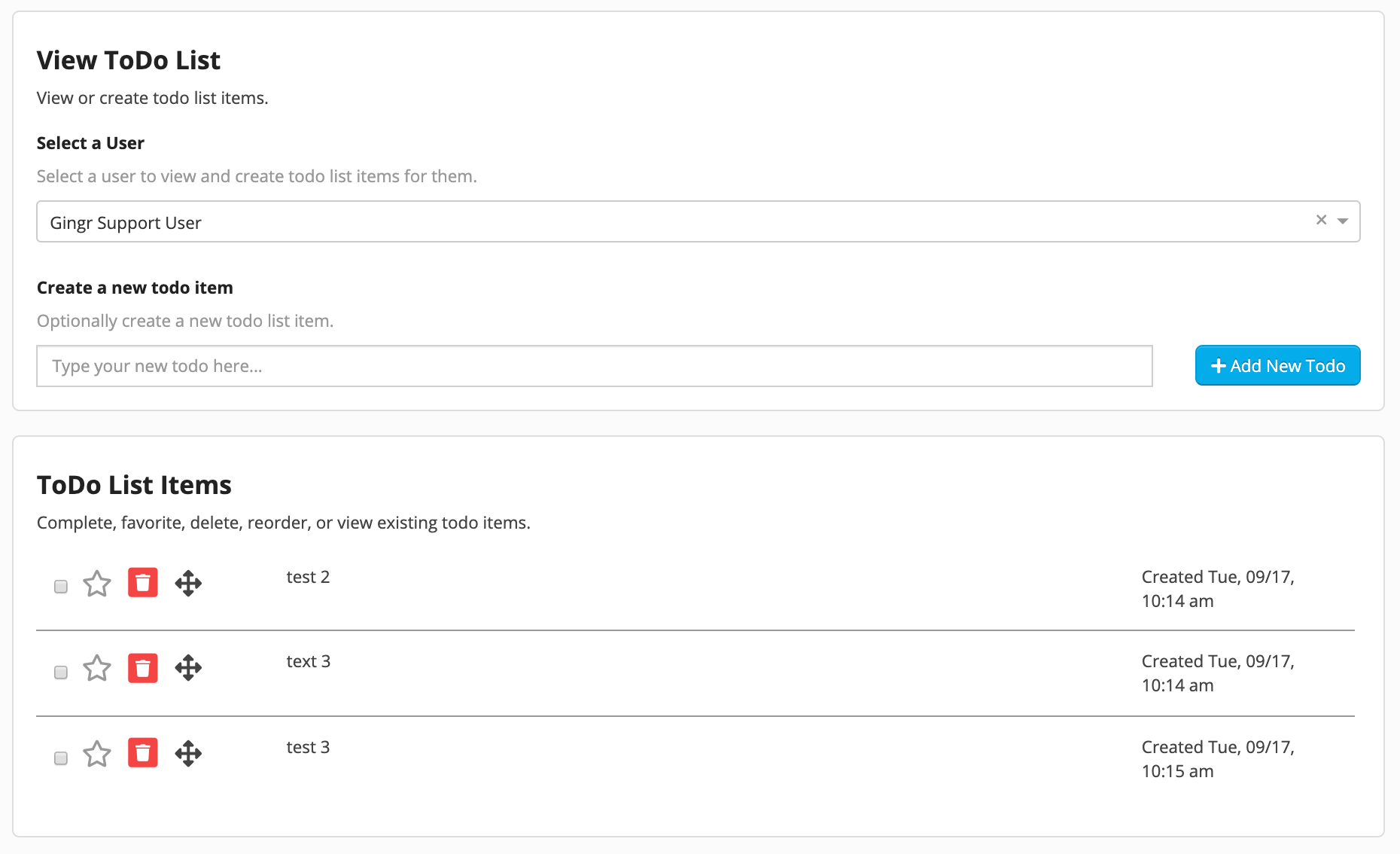Grab the move handle for 'test 2'
Screen dimensions: 1400x854
[x=188, y=583]
